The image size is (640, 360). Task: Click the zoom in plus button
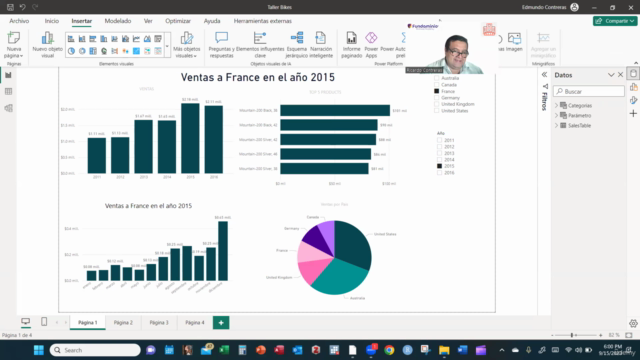tap(600, 335)
